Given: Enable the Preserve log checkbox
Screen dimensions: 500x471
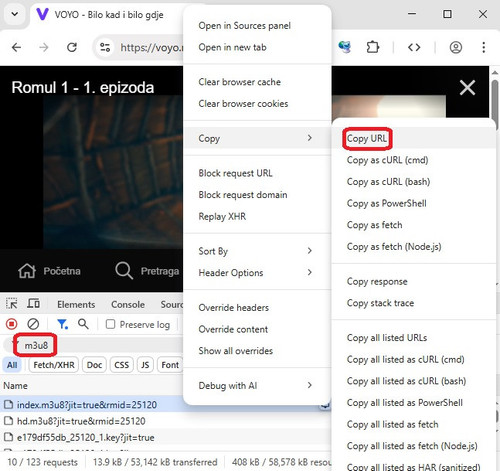Looking at the screenshot, I should point(110,324).
